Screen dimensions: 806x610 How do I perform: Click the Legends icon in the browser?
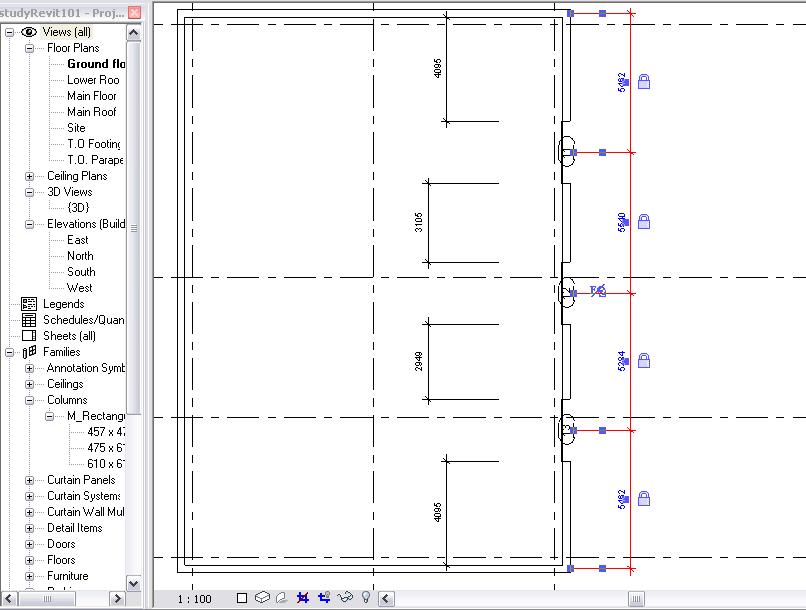point(29,304)
